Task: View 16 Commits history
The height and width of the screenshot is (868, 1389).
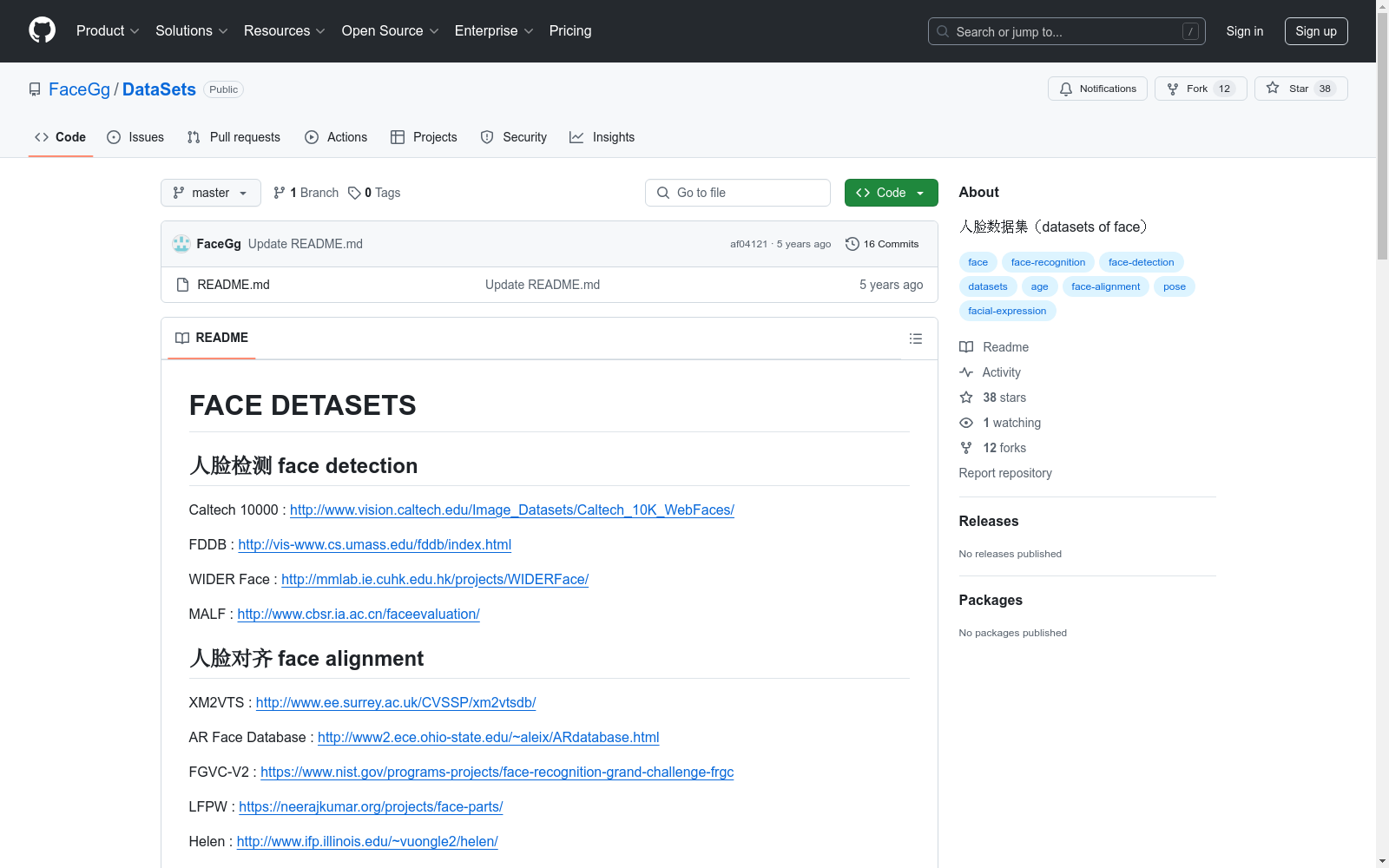Action: click(x=882, y=244)
